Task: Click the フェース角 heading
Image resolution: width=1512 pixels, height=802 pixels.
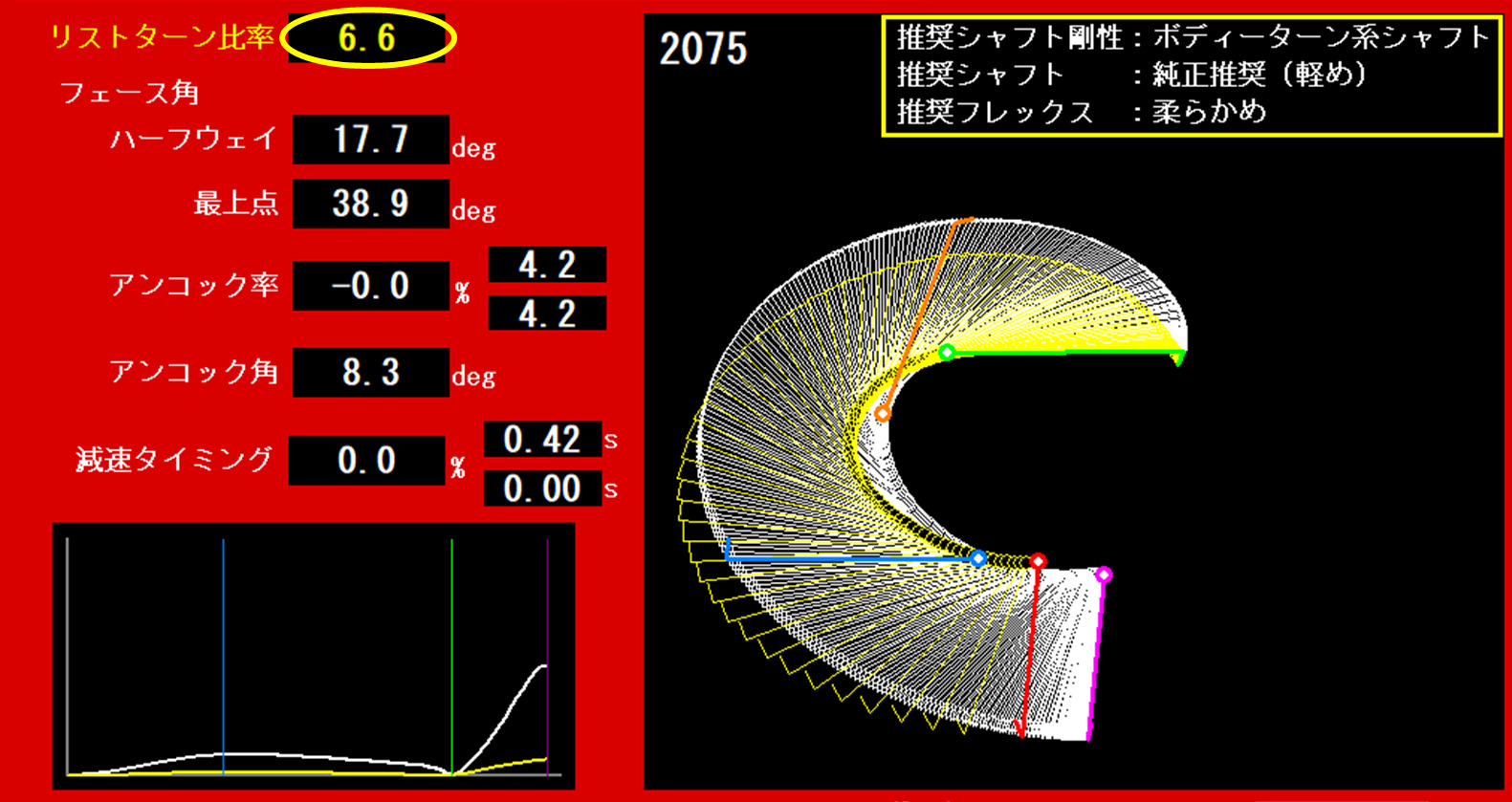Action: [x=129, y=93]
